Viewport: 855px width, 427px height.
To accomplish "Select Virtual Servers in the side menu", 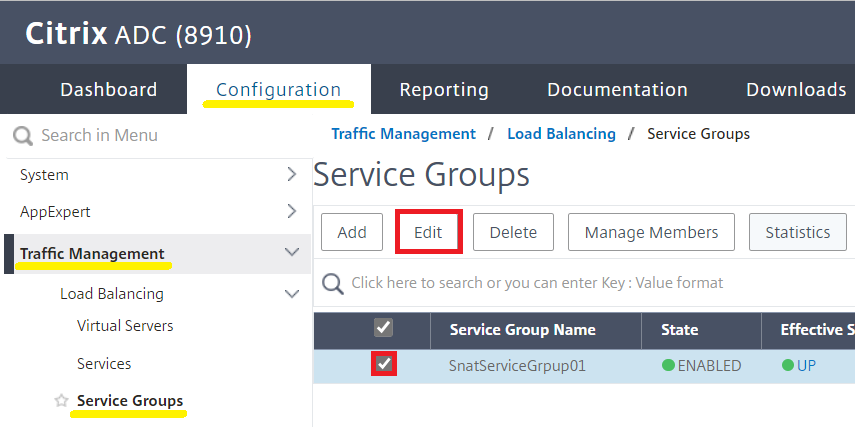I will (x=125, y=326).
